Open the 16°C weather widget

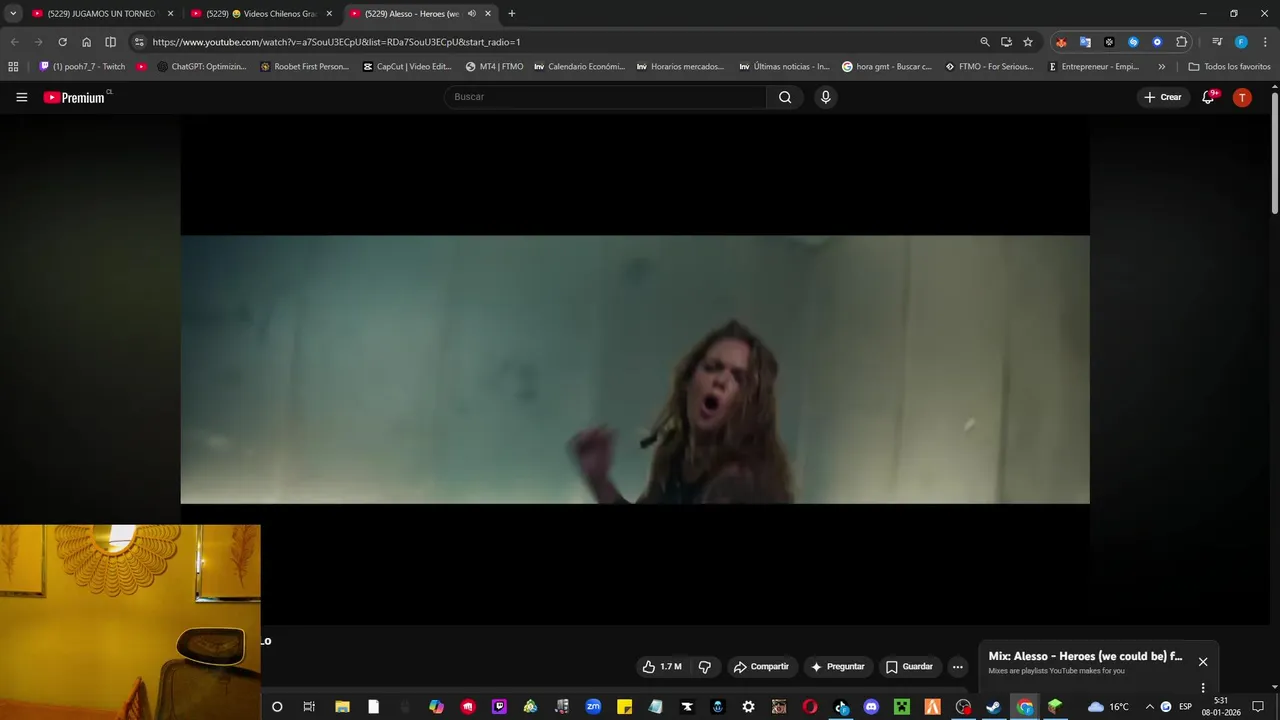[1108, 707]
